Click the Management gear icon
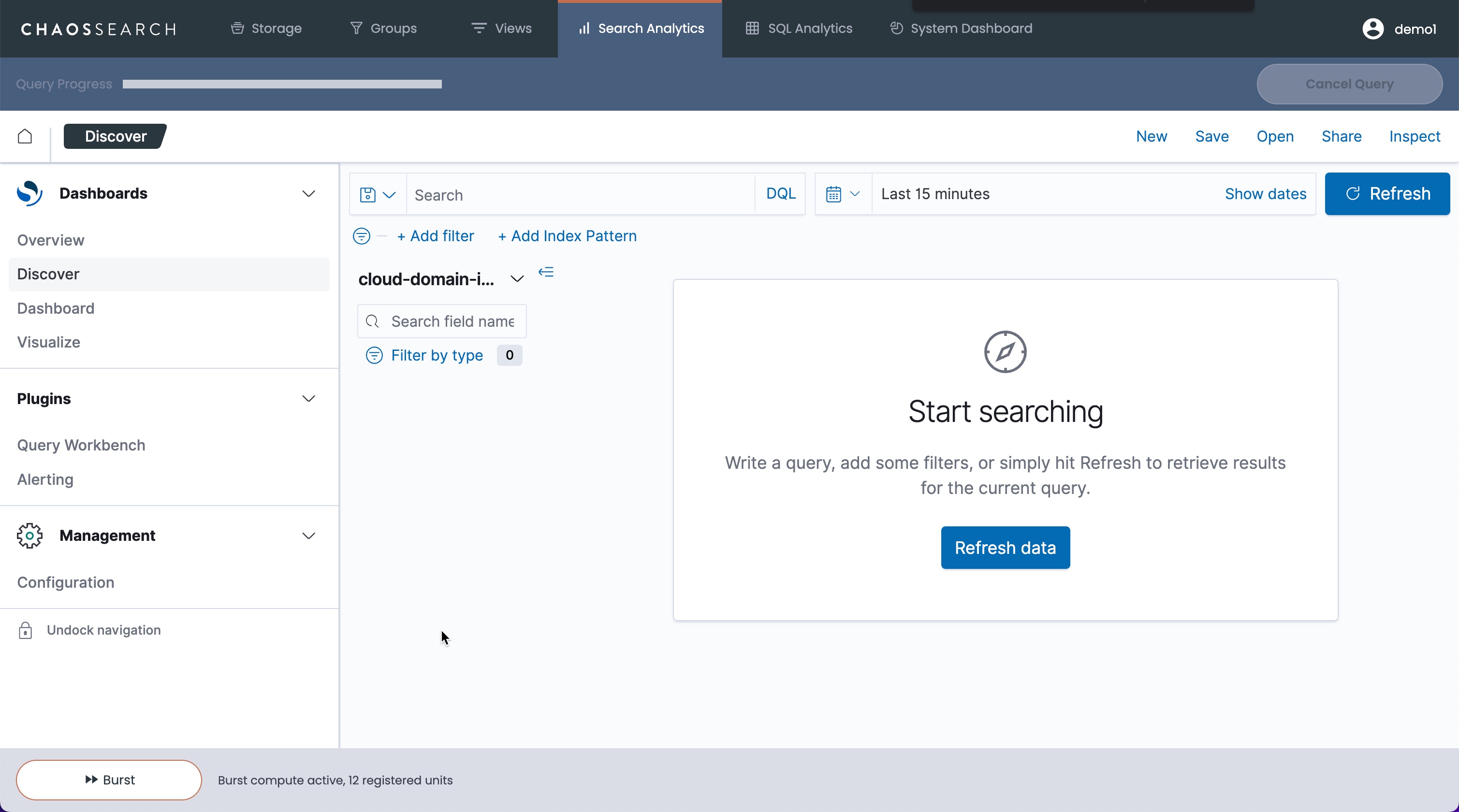 click(x=29, y=536)
